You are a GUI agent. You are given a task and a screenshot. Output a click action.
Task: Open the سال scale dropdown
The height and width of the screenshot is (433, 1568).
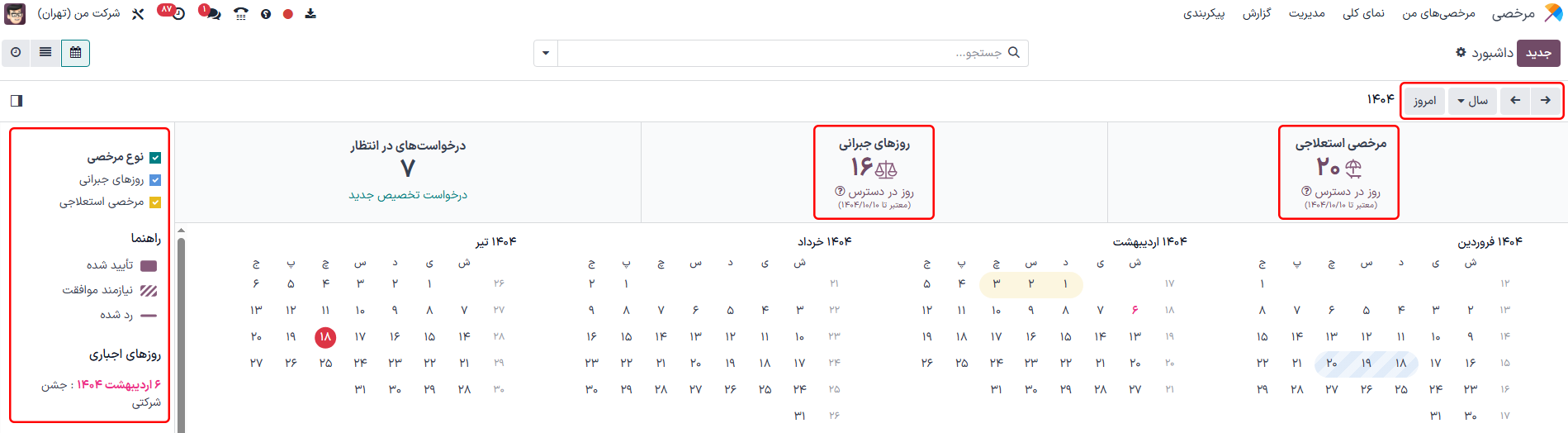point(1472,101)
